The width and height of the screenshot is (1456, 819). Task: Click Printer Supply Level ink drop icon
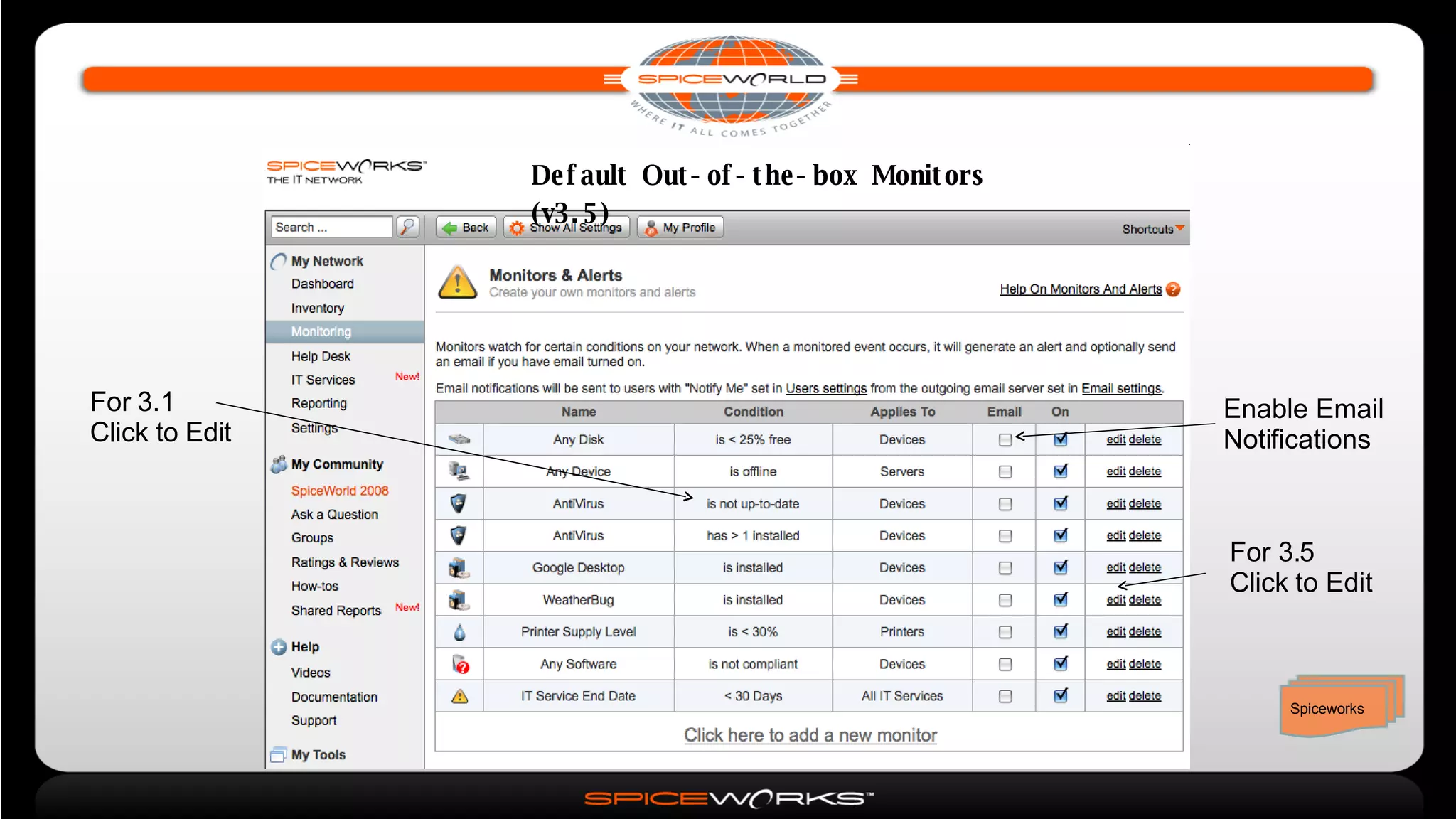pos(459,631)
